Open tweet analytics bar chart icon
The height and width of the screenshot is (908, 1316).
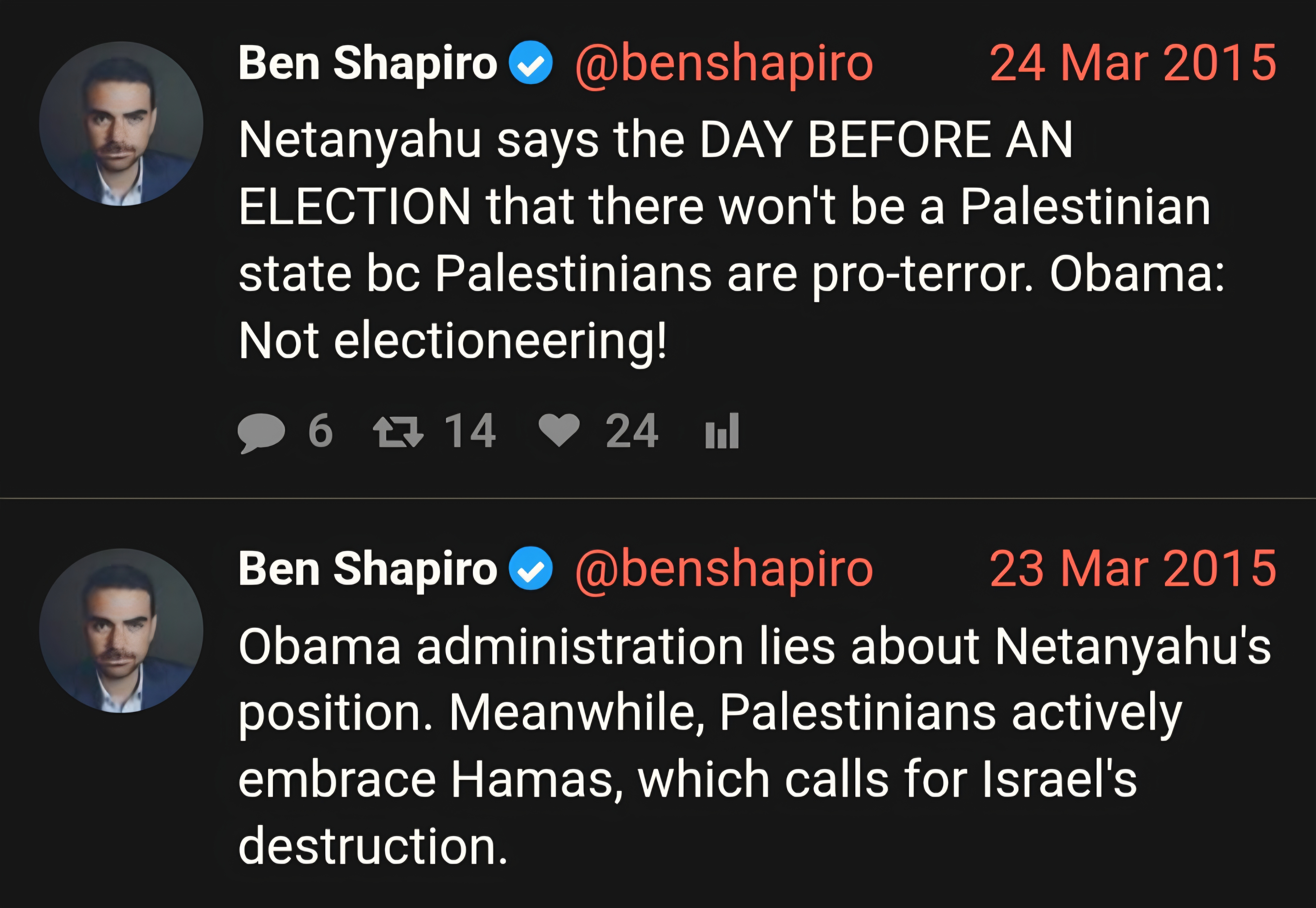[722, 431]
